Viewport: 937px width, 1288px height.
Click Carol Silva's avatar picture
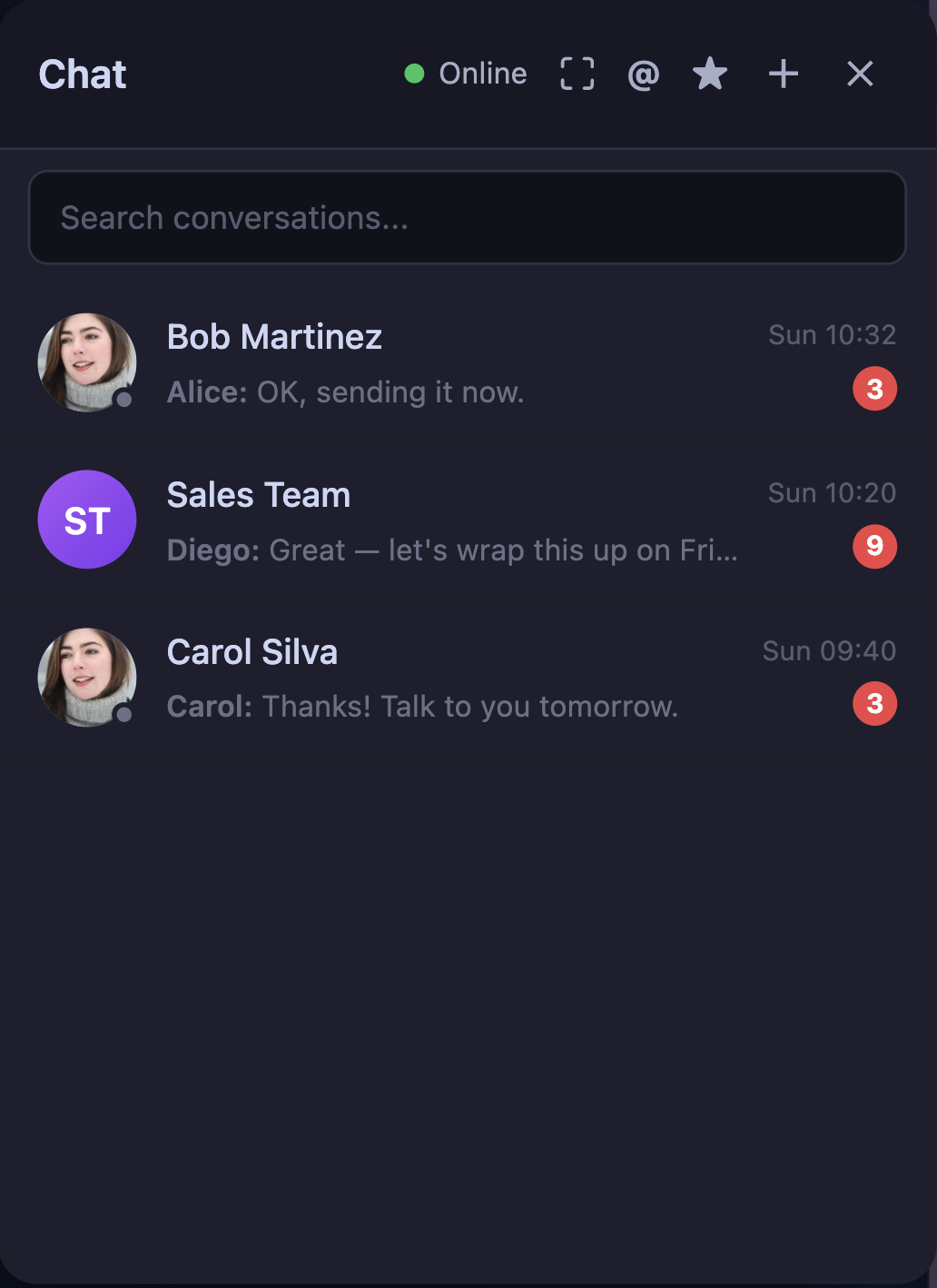pyautogui.click(x=87, y=677)
